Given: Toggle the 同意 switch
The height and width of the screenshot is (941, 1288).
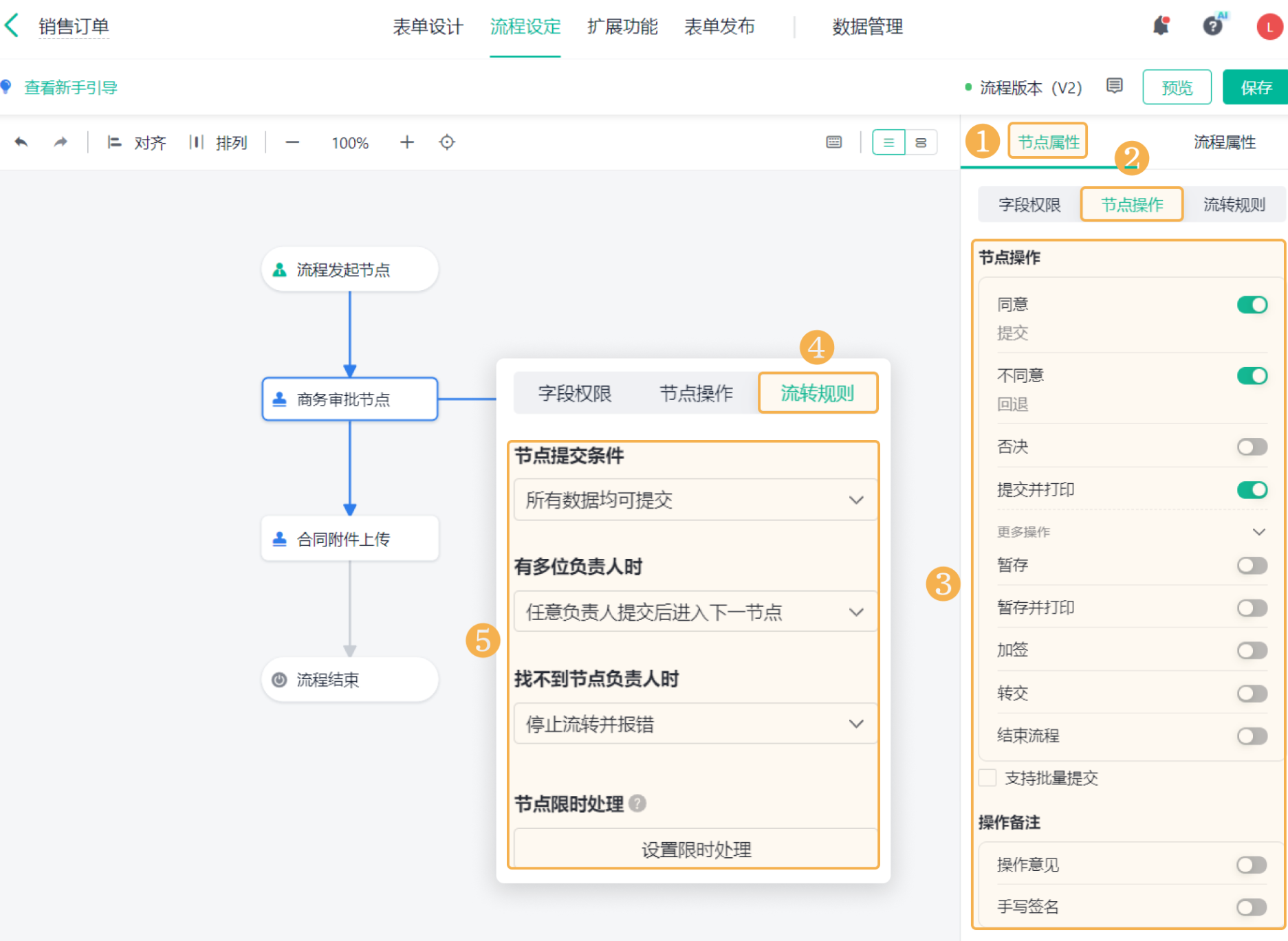Looking at the screenshot, I should (1252, 305).
